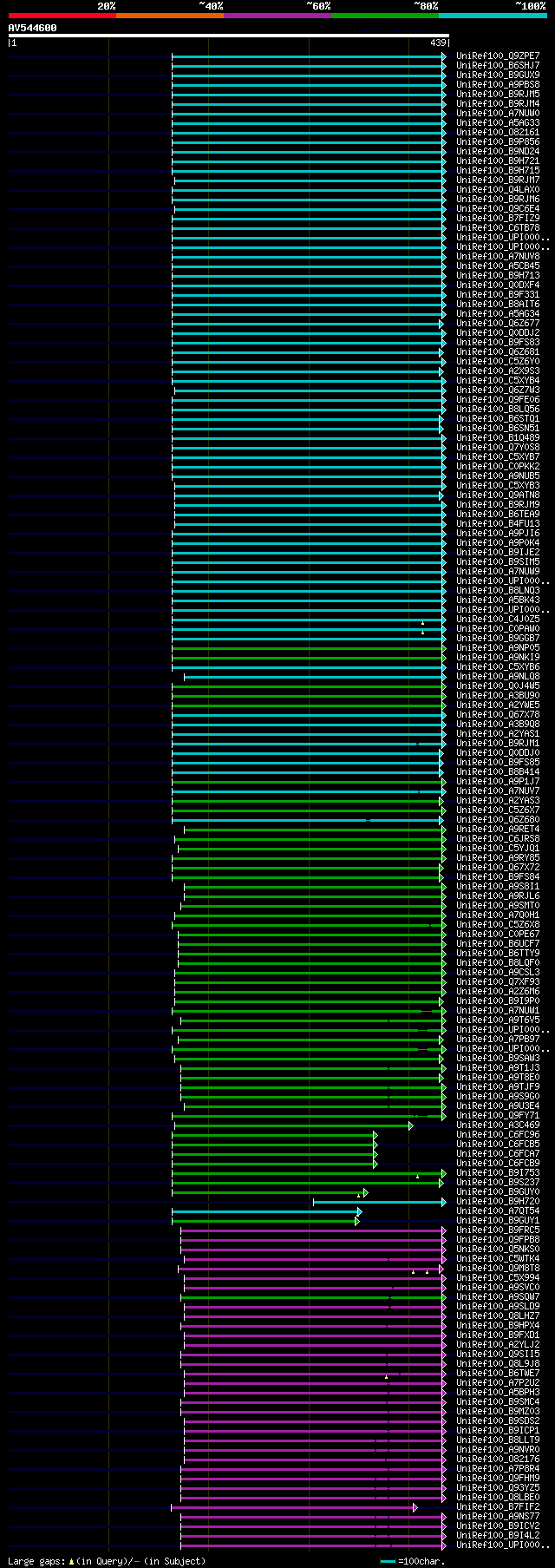Click the UniRef100_Q9C6E4 label
The image size is (555, 1568).
click(498, 208)
